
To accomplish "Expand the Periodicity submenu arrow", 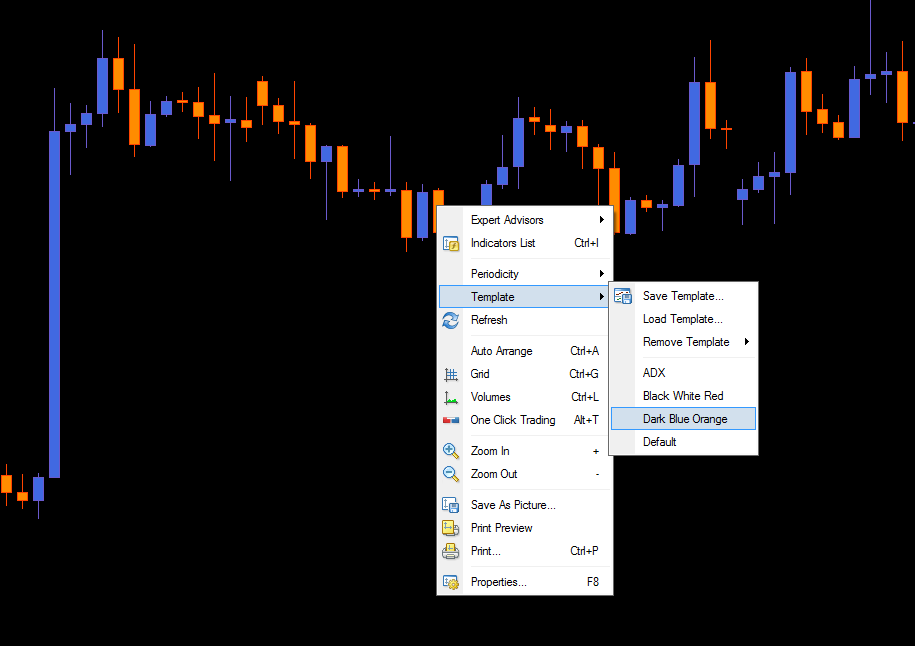I will tap(601, 274).
